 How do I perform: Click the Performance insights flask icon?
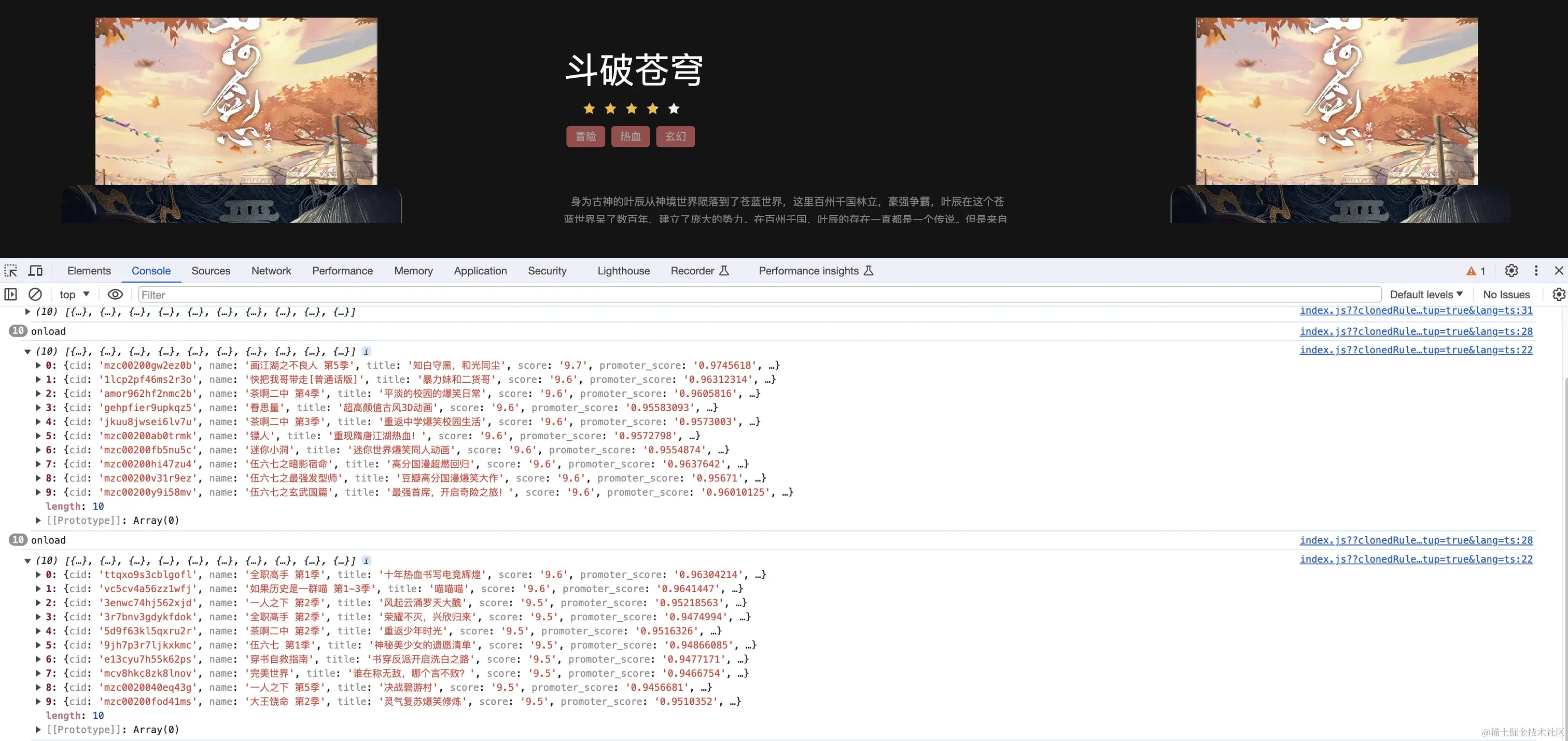click(x=869, y=271)
